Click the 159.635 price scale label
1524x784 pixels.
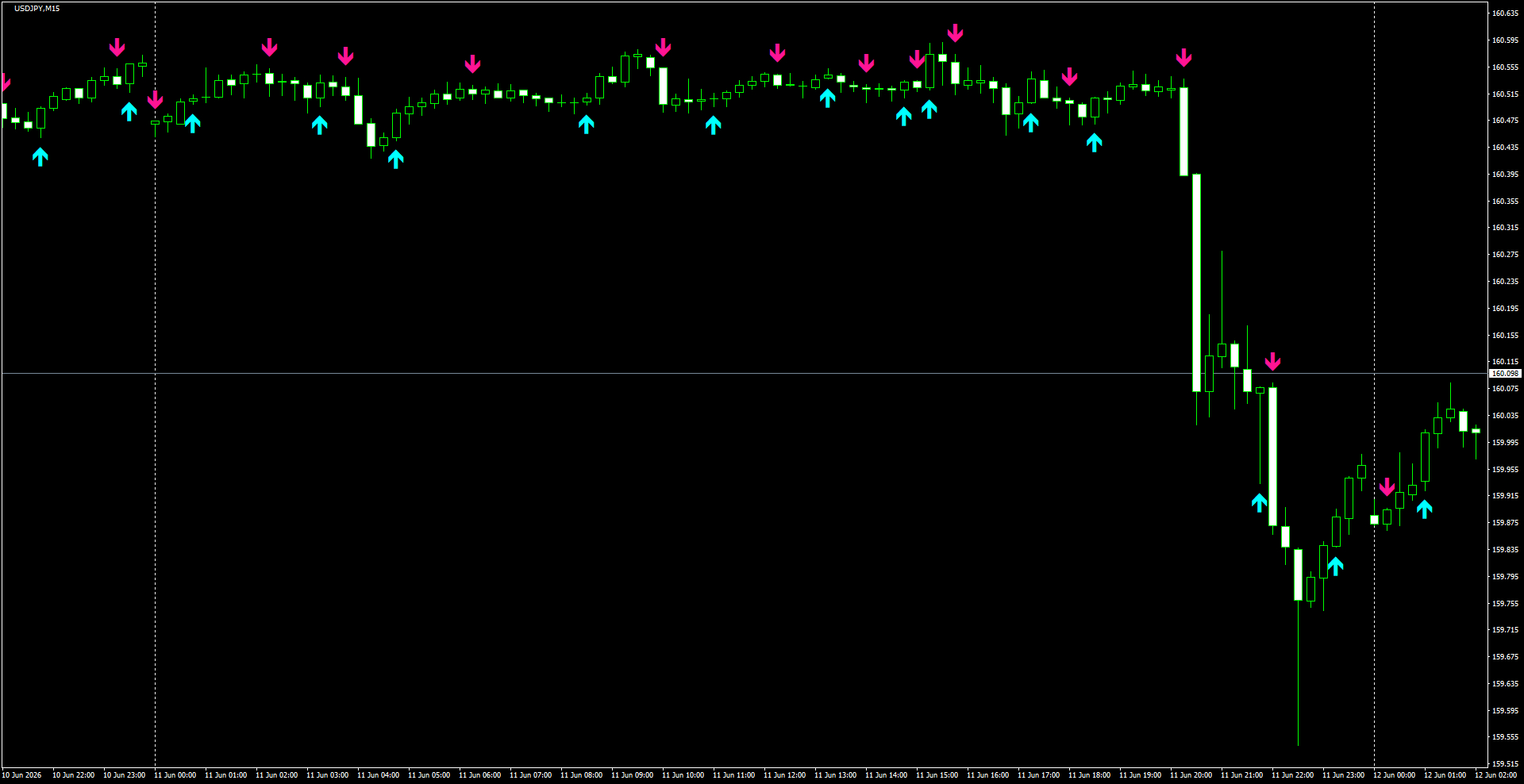(x=1505, y=683)
